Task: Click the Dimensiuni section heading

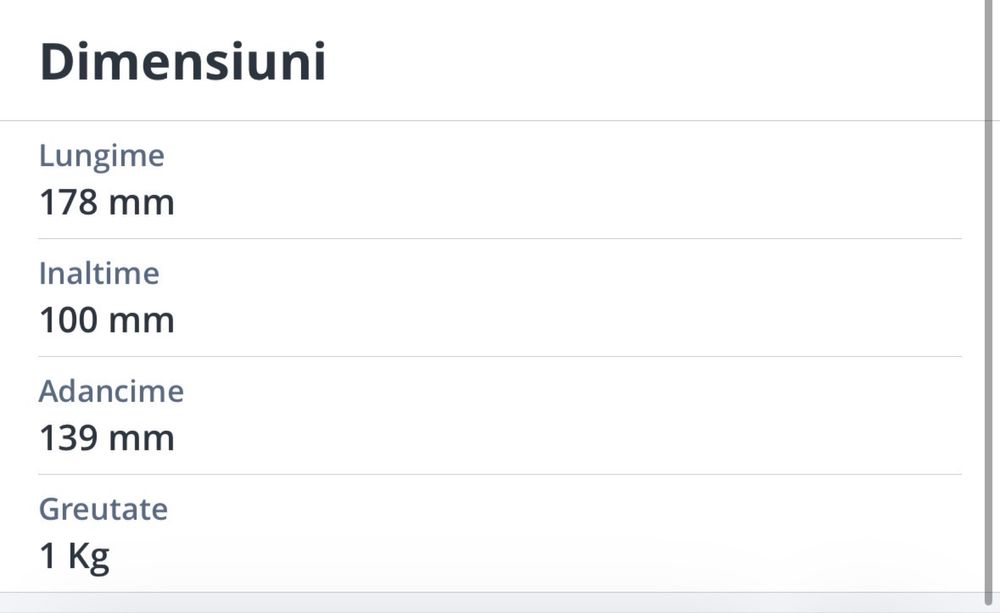Action: (x=182, y=63)
